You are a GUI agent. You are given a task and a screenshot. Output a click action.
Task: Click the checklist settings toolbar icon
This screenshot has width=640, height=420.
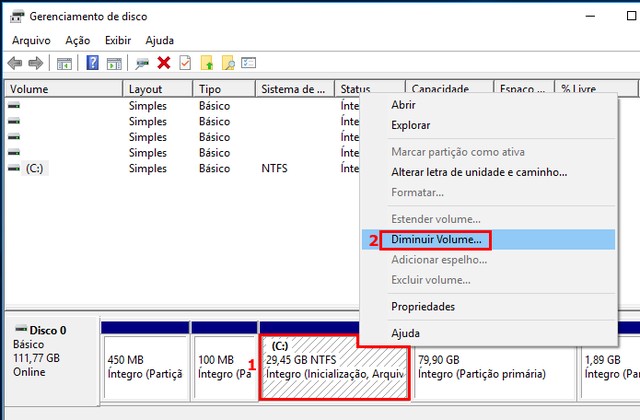249,62
